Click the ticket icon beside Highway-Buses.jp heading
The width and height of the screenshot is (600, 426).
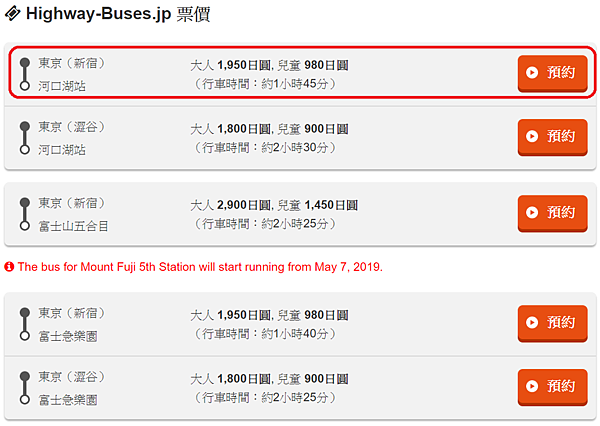coord(12,14)
